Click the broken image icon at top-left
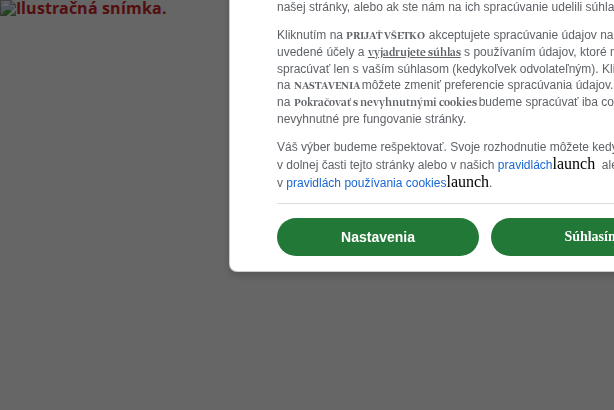 tap(8, 8)
